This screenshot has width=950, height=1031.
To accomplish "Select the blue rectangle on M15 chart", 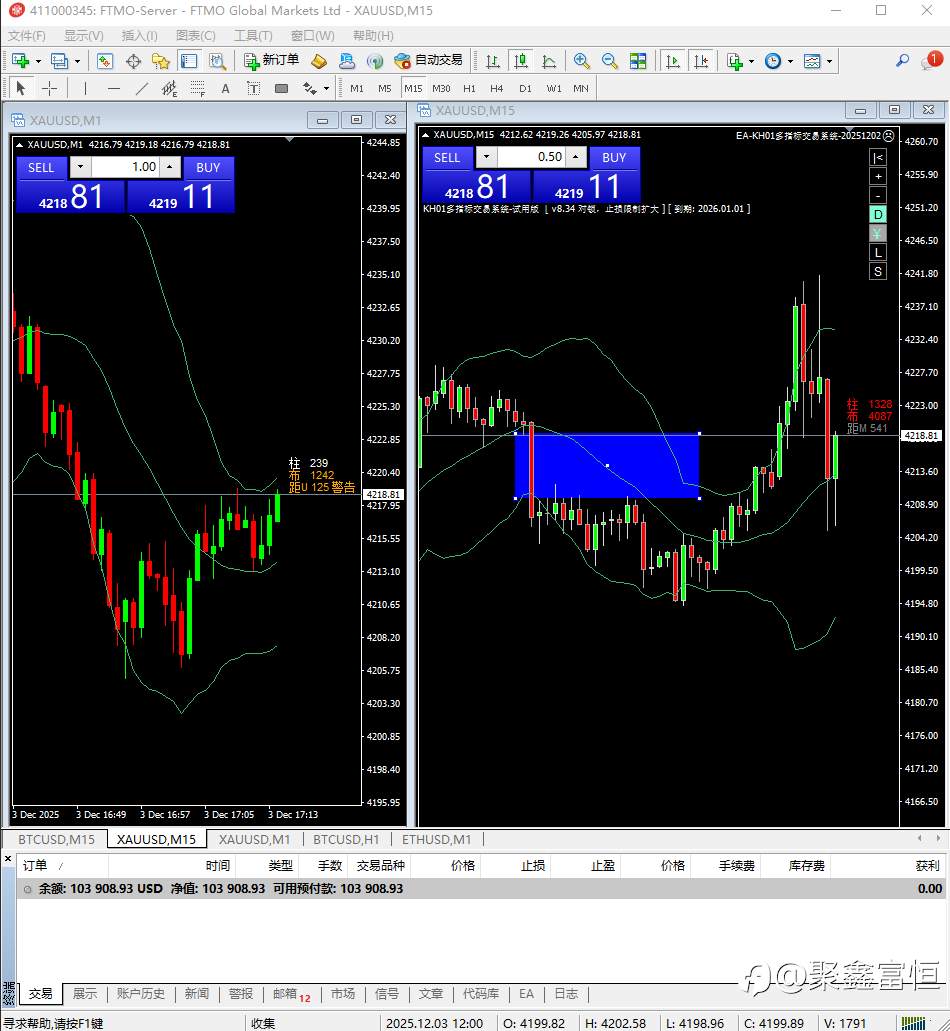I will 607,466.
